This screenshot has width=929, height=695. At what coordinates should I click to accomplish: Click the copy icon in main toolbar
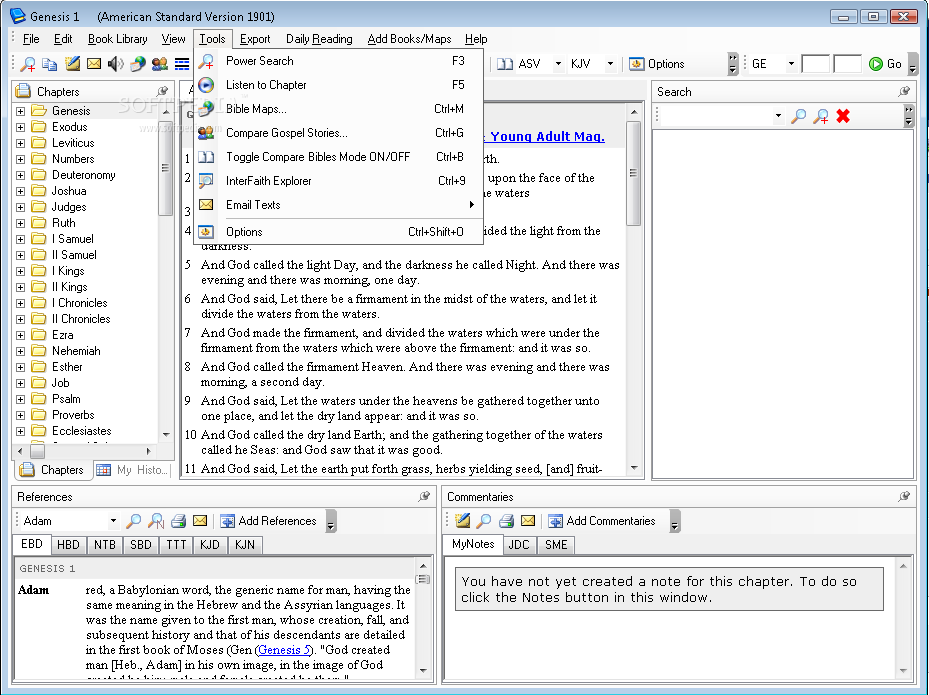(x=50, y=64)
